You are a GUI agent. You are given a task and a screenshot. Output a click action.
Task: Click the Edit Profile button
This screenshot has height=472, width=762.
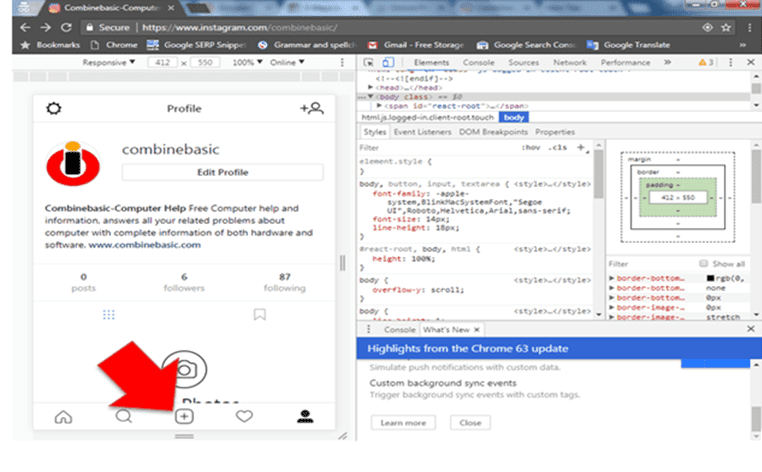point(223,172)
